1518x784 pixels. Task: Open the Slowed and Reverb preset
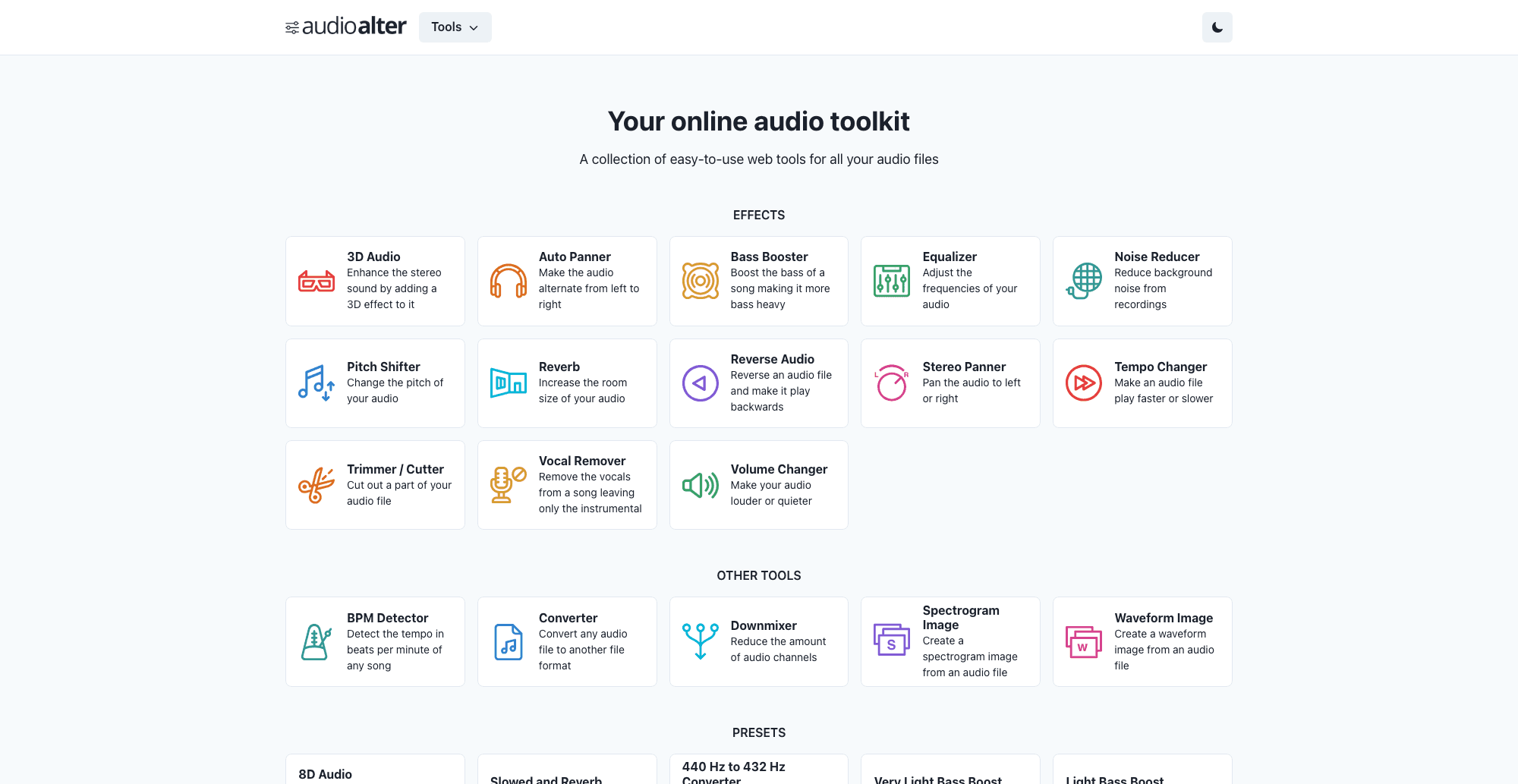tap(567, 770)
